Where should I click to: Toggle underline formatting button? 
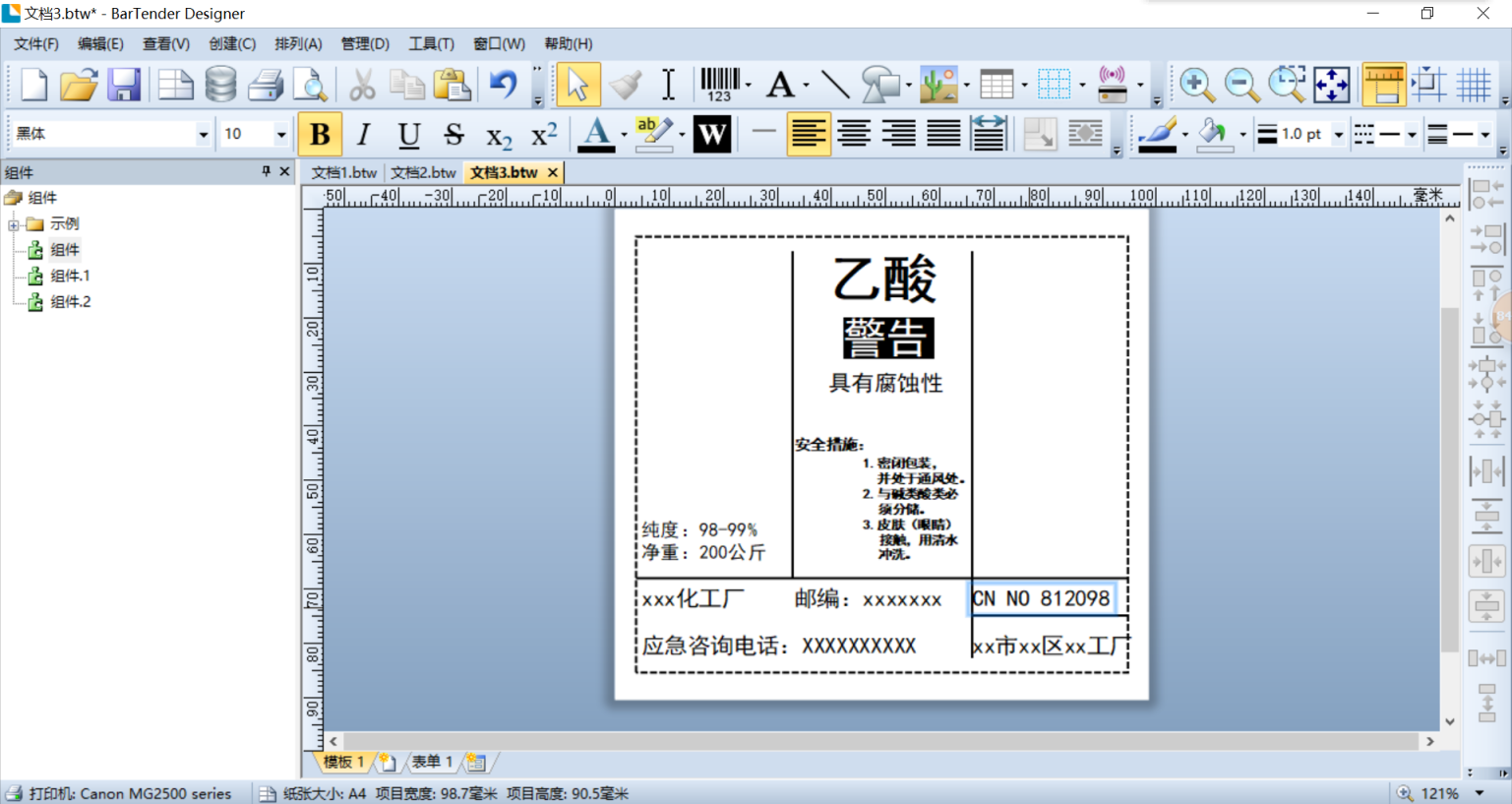(x=409, y=134)
